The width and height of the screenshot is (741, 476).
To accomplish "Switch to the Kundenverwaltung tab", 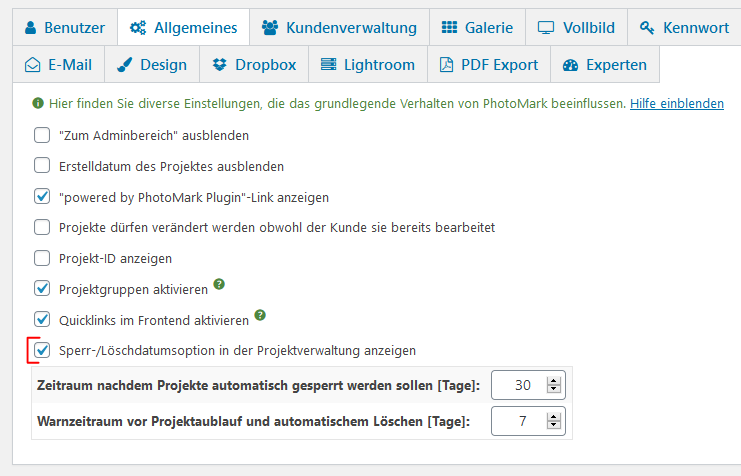I will click(339, 27).
